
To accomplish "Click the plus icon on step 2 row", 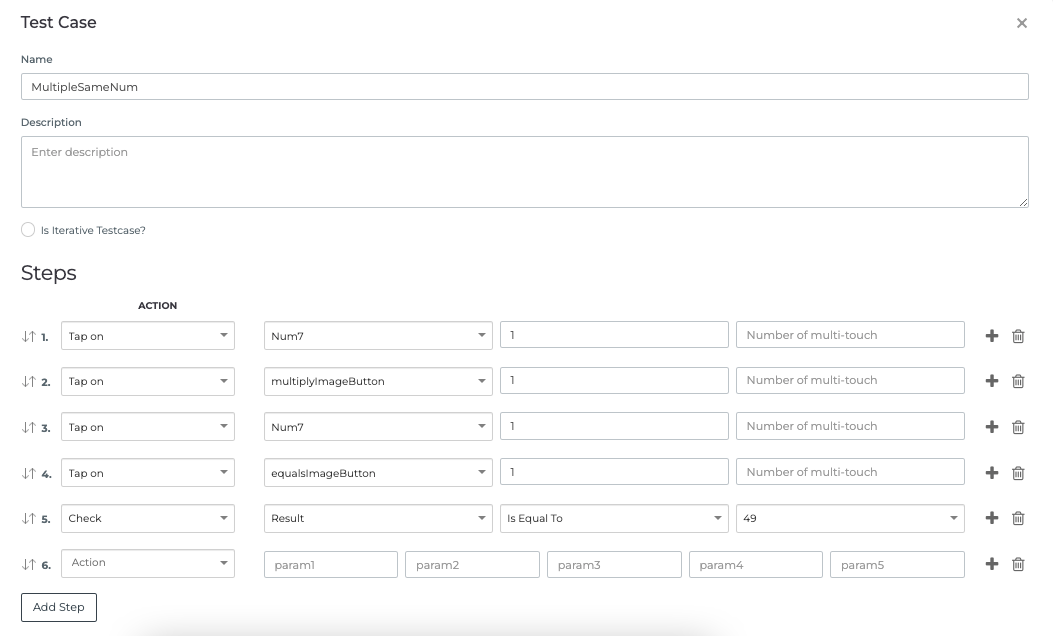I will pyautogui.click(x=991, y=381).
